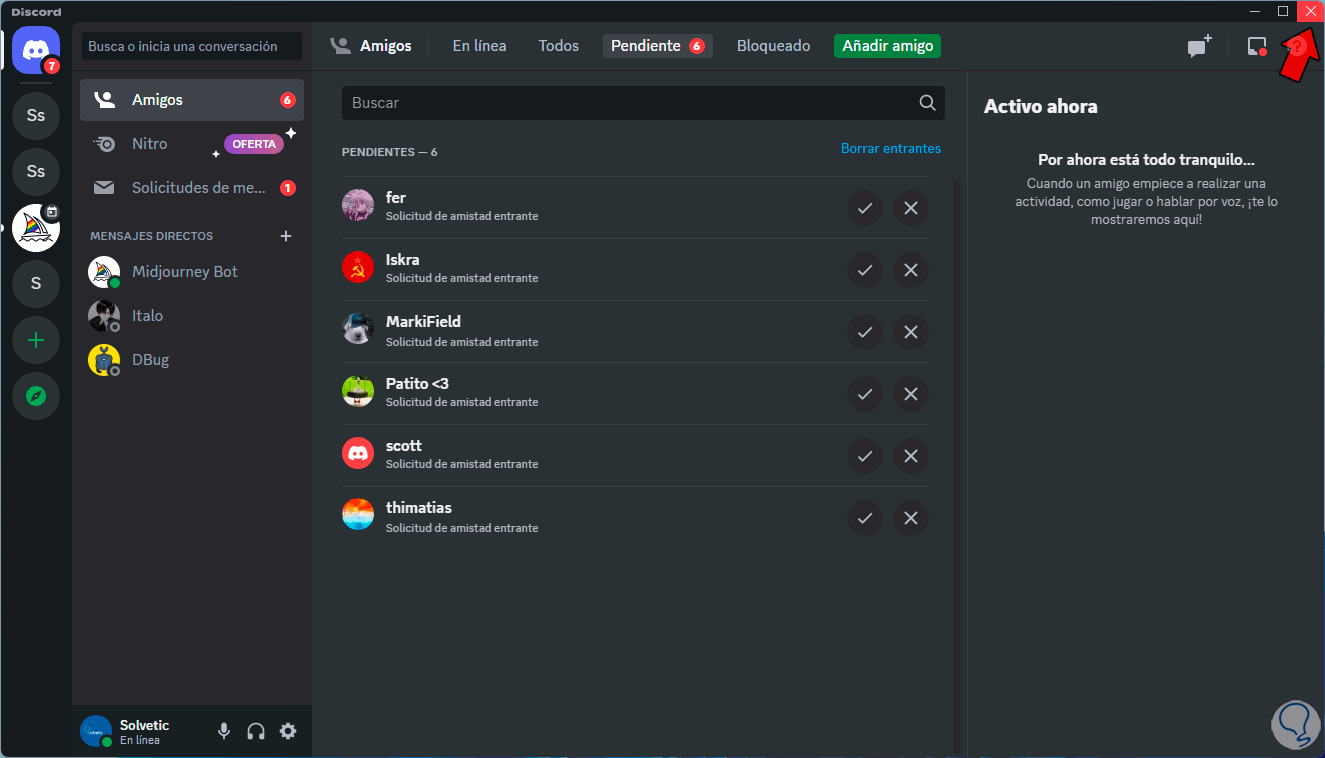Open the Explore Discoverable Servers compass icon
Image resolution: width=1325 pixels, height=758 pixels.
click(36, 397)
